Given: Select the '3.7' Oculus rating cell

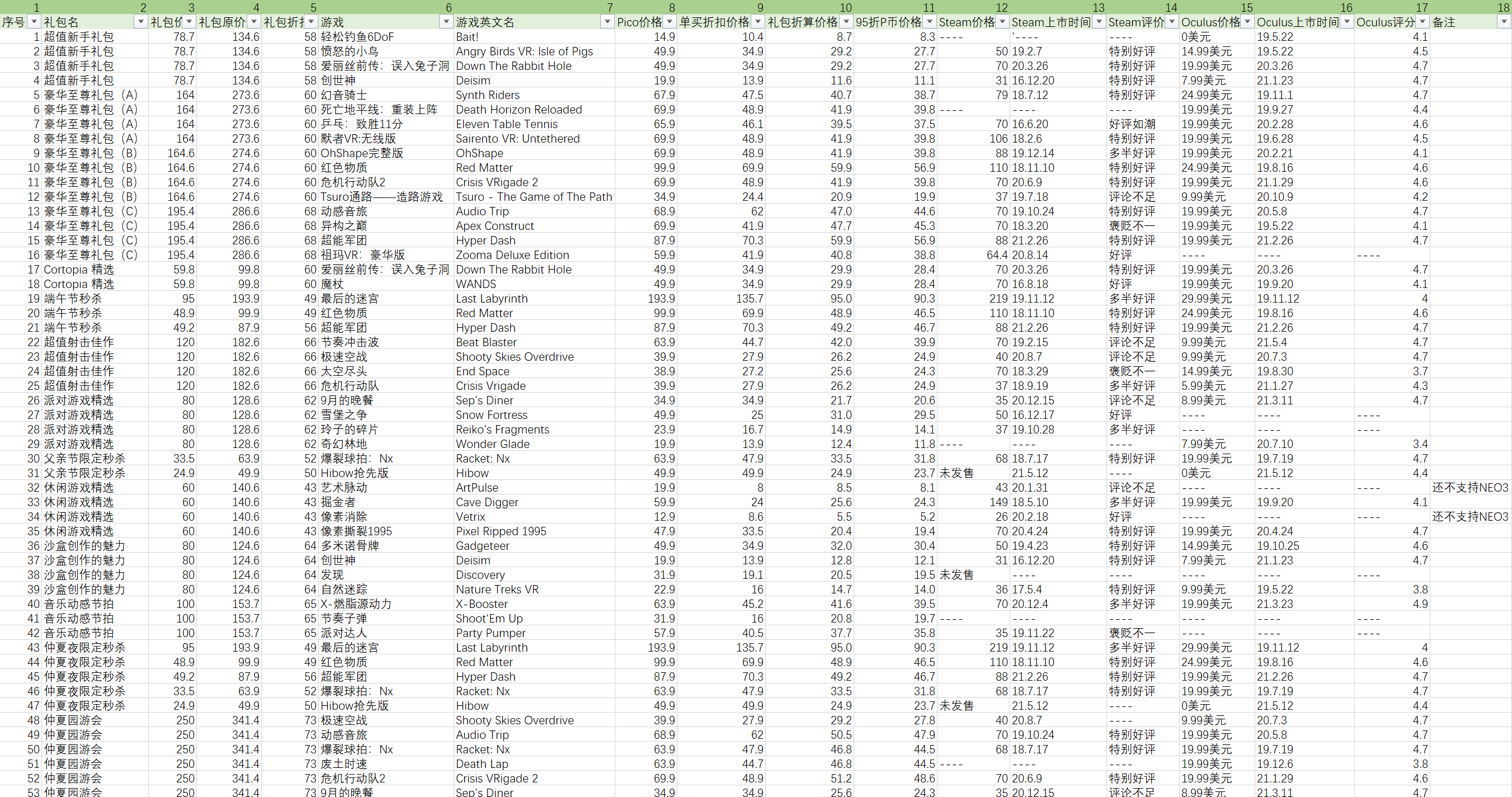Looking at the screenshot, I should 1392,371.
